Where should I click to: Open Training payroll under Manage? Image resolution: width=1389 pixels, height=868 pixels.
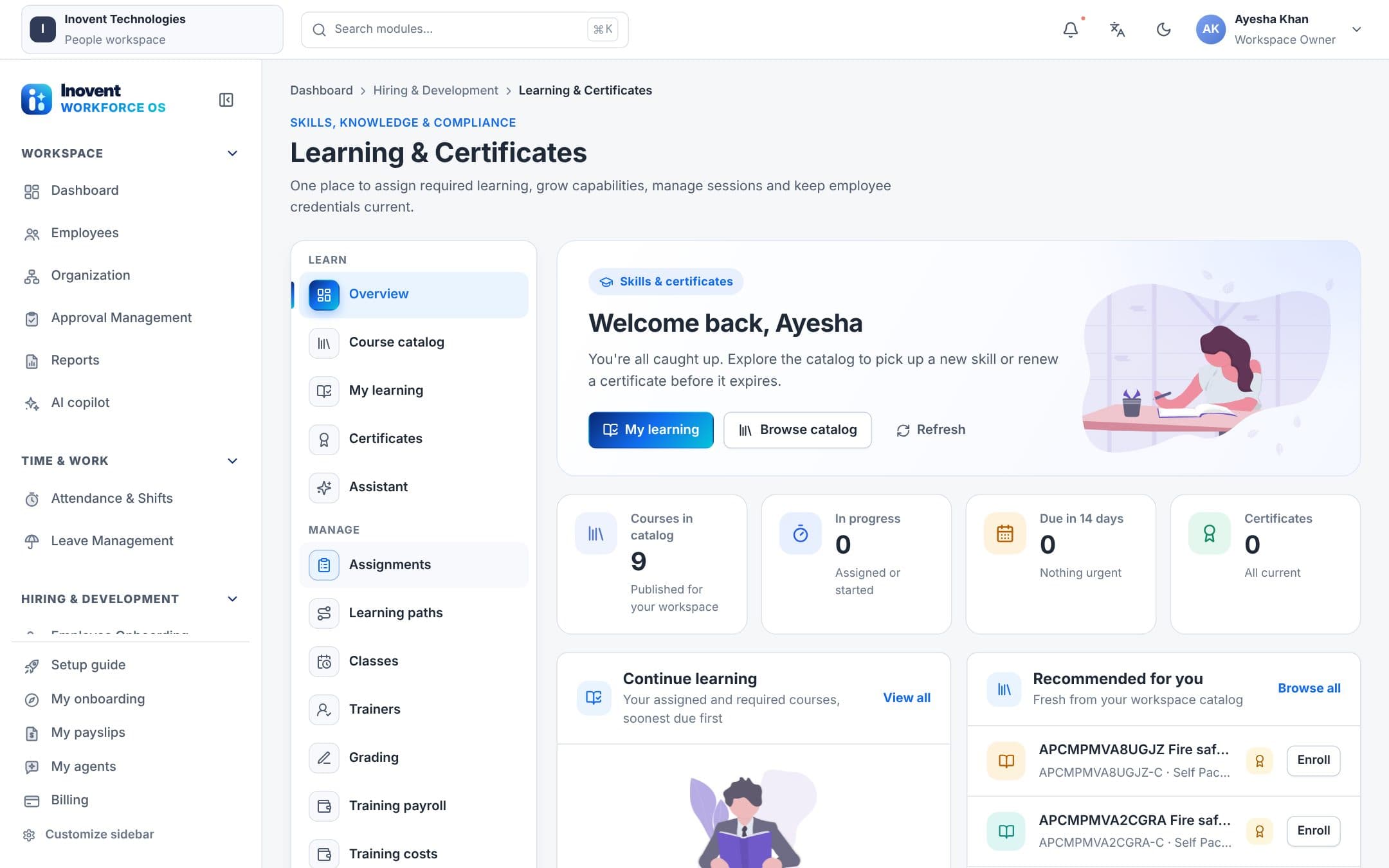tap(413, 806)
